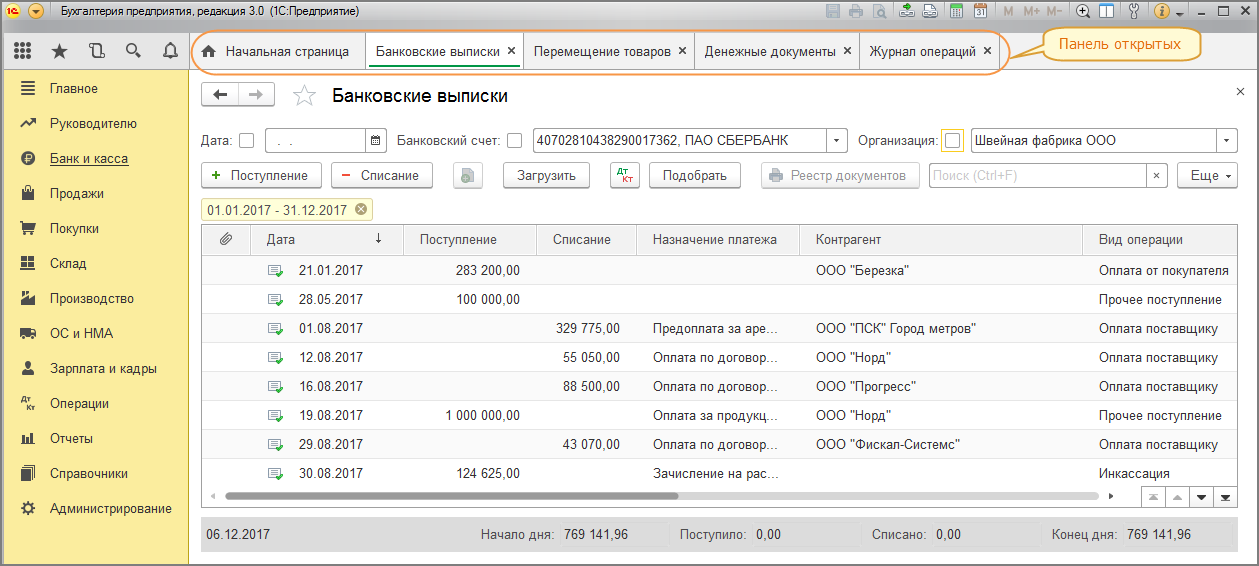
Task: Click the zoom magnifier in title bar
Action: [1083, 12]
